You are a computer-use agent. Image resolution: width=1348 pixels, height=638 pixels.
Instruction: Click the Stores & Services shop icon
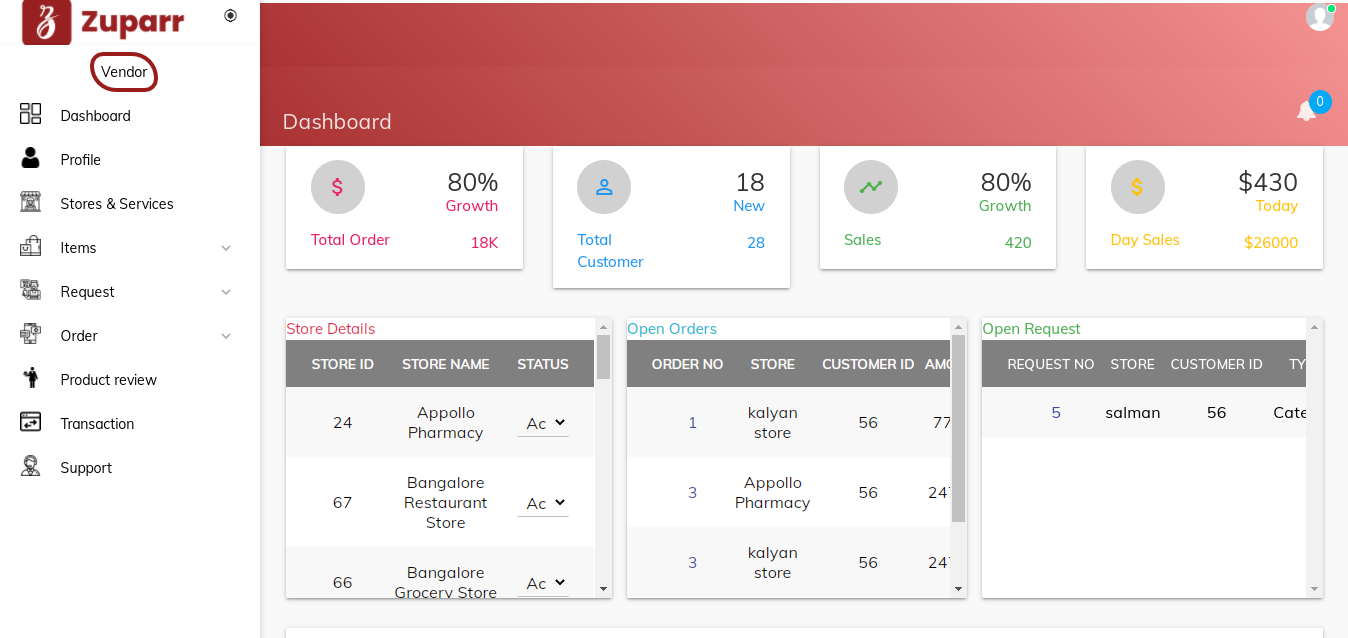31,202
